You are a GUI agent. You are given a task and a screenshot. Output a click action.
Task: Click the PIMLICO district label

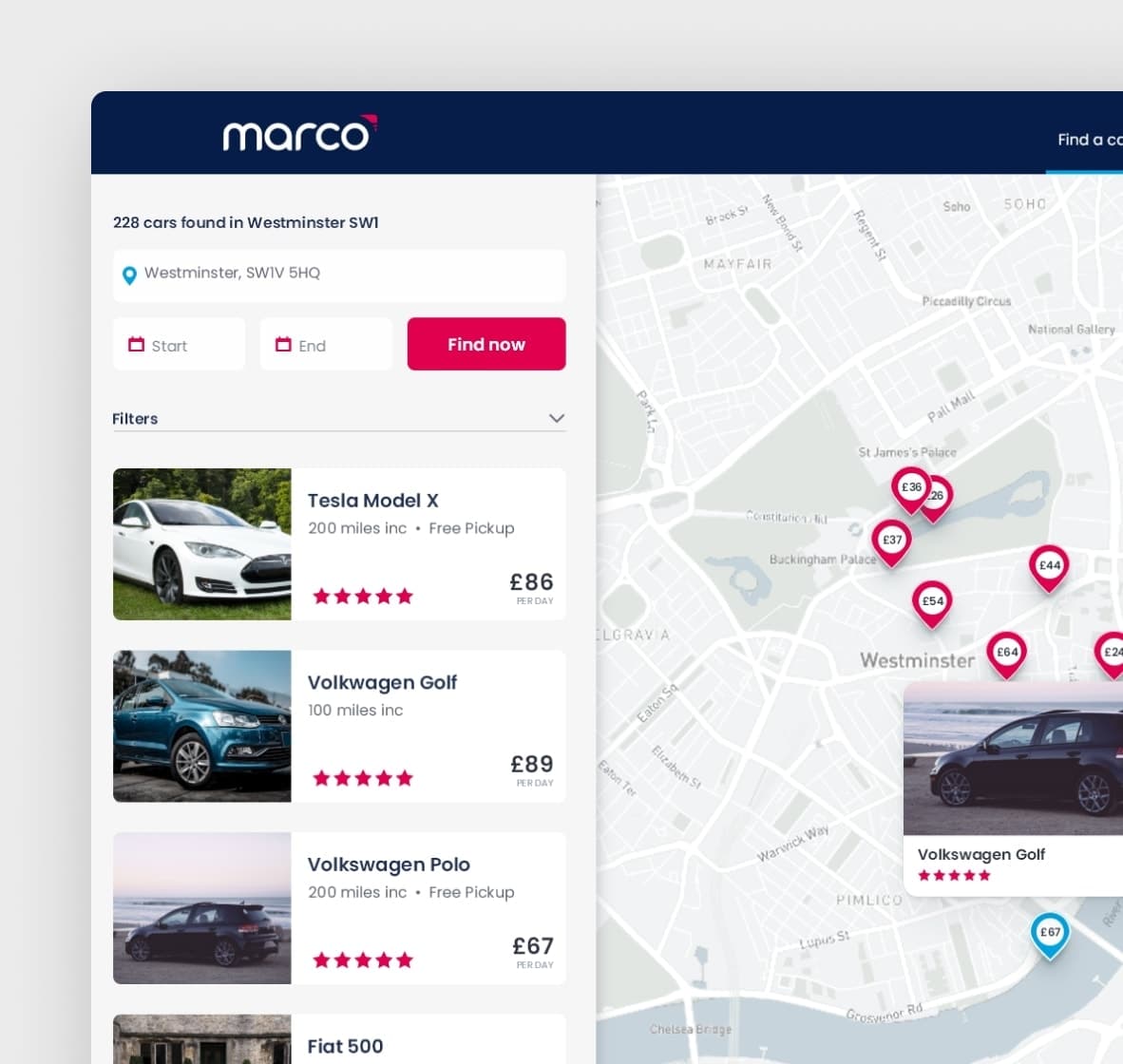point(869,900)
